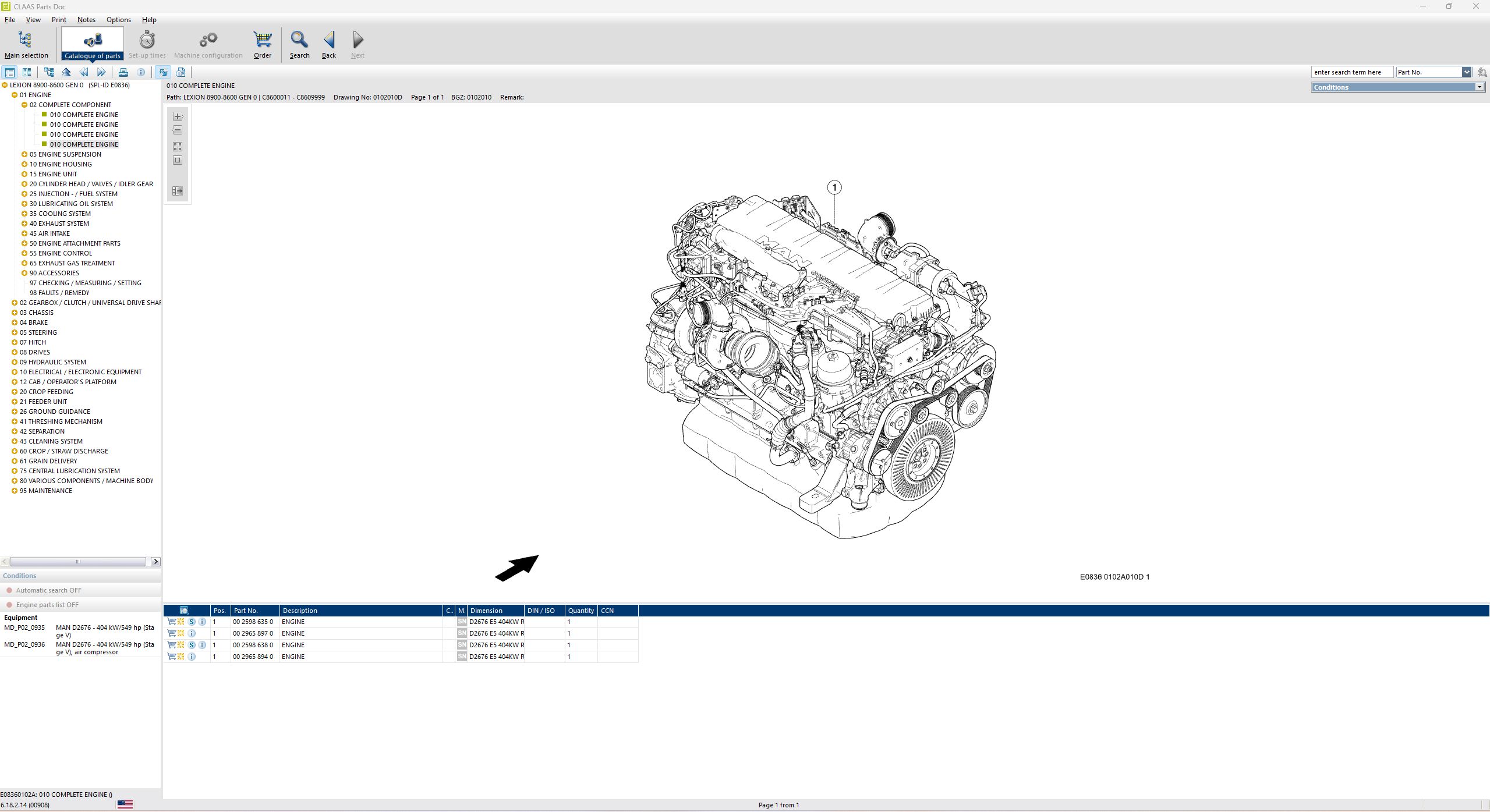Zoom into the engine drawing with plus icon
This screenshot has height=812, width=1490.
coord(178,116)
